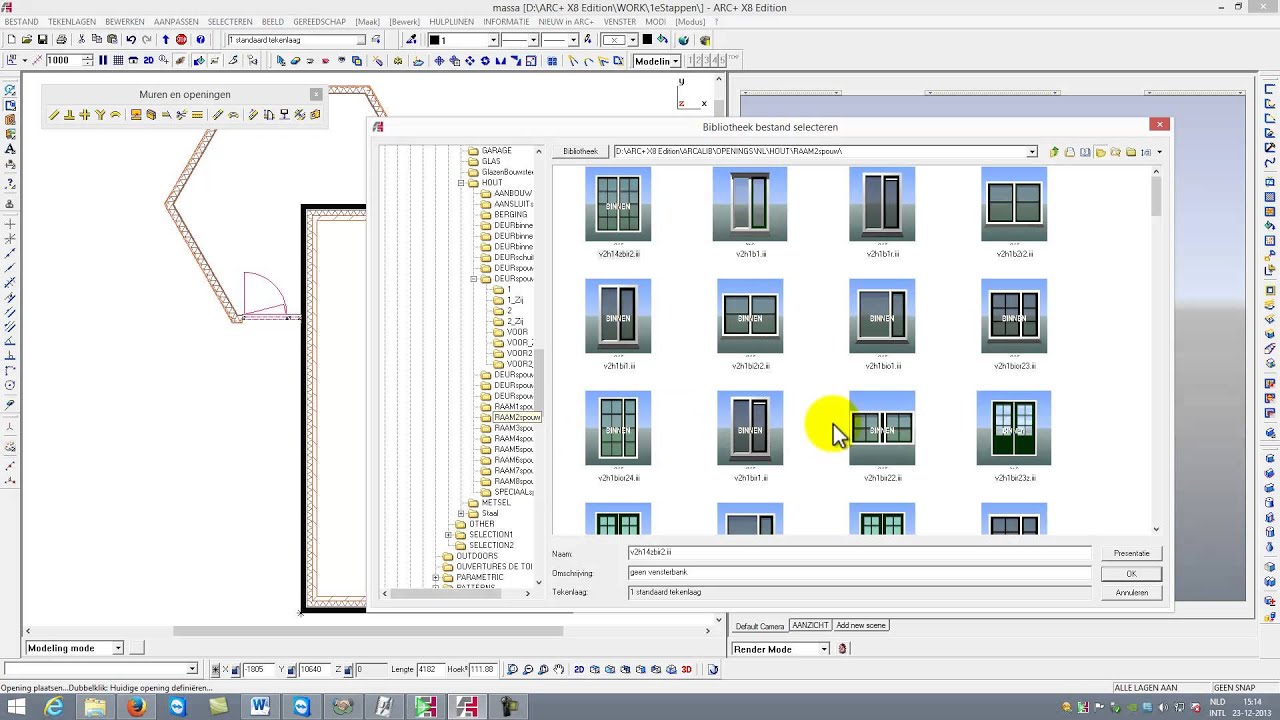Viewport: 1280px width, 720px height.
Task: Click the Save floppy disk icon
Action: click(43, 40)
